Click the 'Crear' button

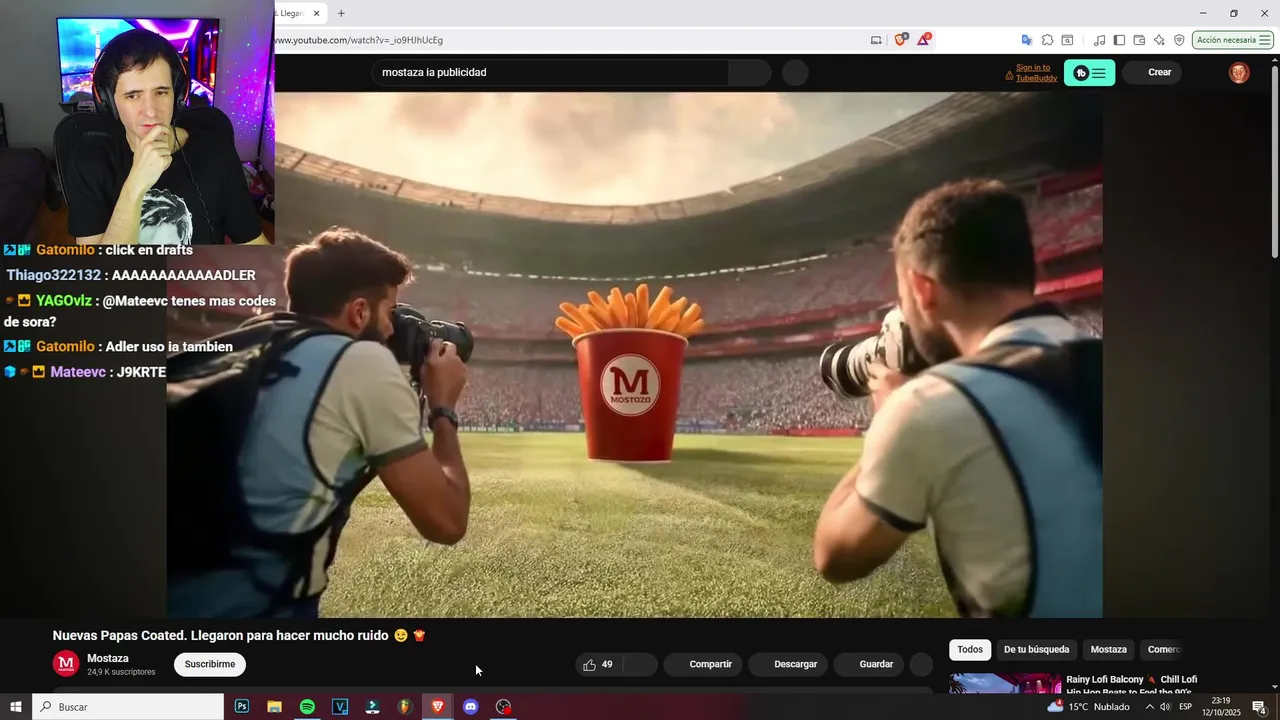point(1152,72)
